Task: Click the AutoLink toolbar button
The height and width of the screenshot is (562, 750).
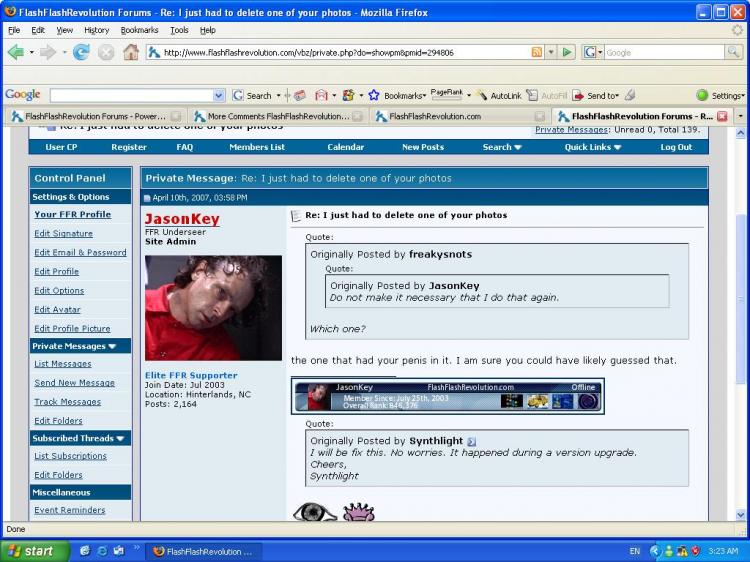Action: [x=499, y=96]
